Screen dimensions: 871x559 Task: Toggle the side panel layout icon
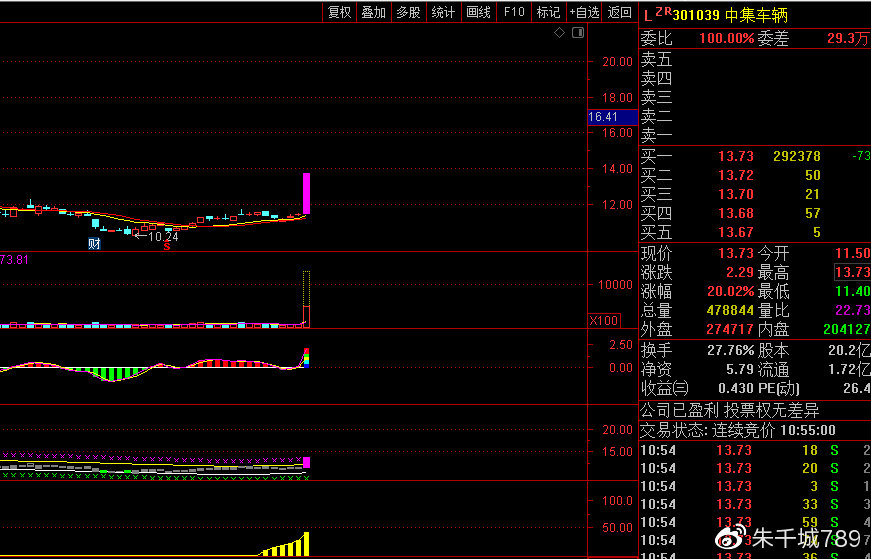click(x=576, y=33)
